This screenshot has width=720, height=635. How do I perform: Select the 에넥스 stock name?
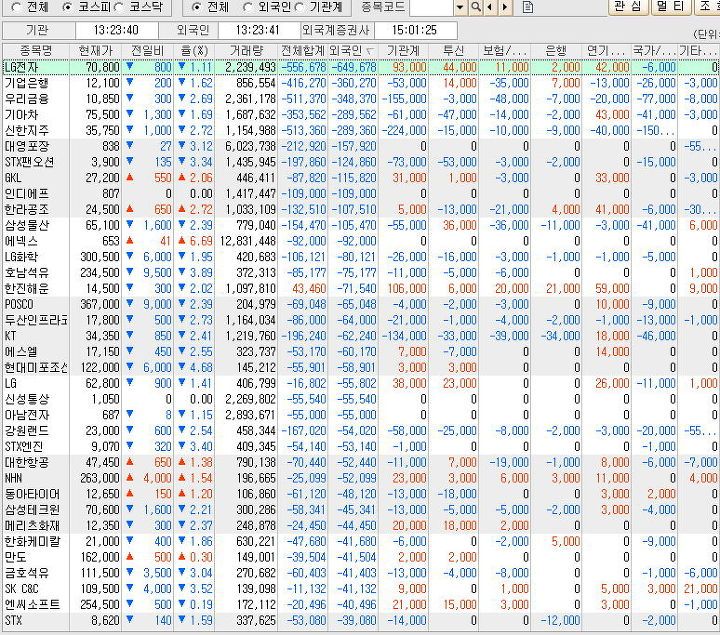tap(21, 241)
